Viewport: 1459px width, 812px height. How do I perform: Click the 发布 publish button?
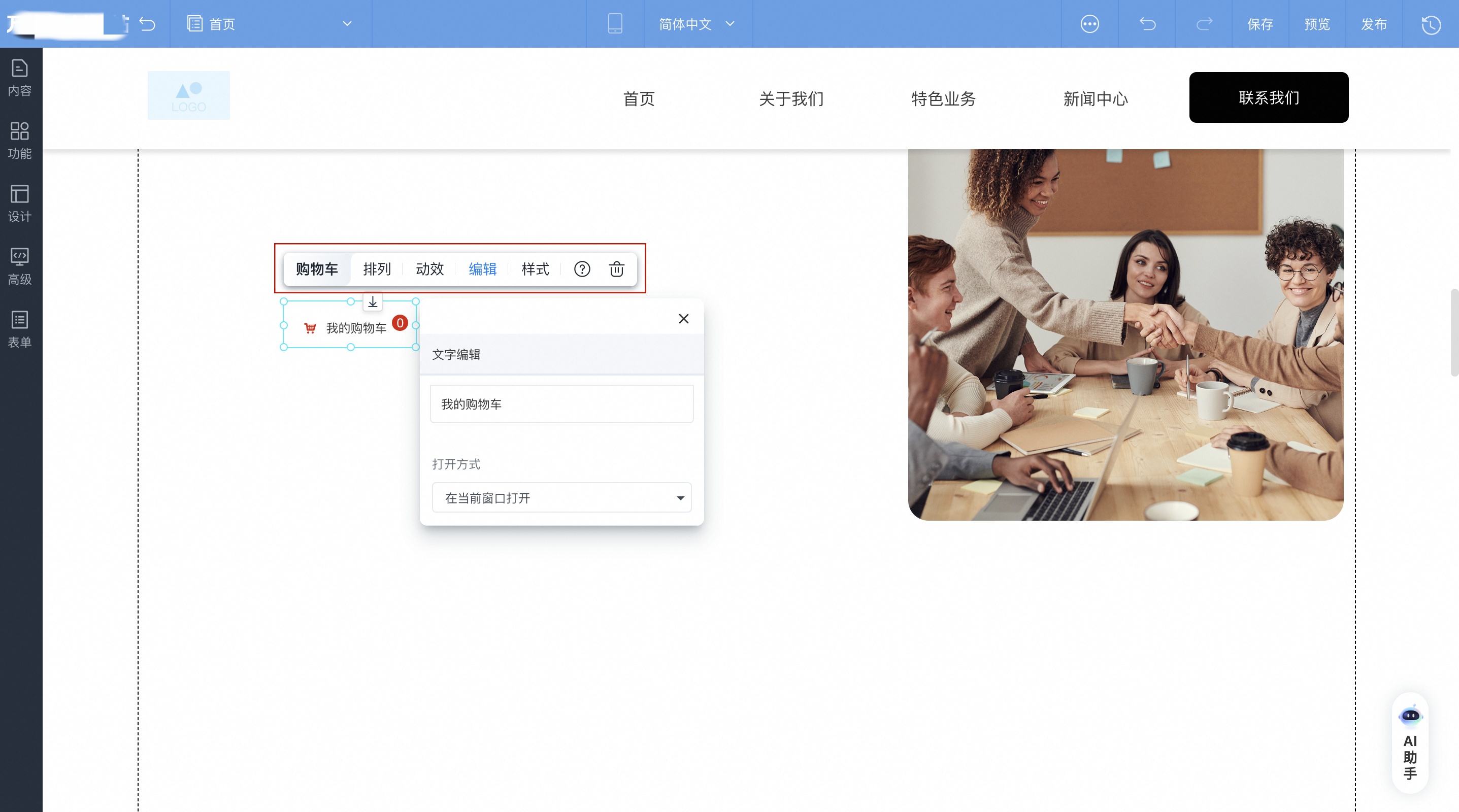click(x=1374, y=24)
